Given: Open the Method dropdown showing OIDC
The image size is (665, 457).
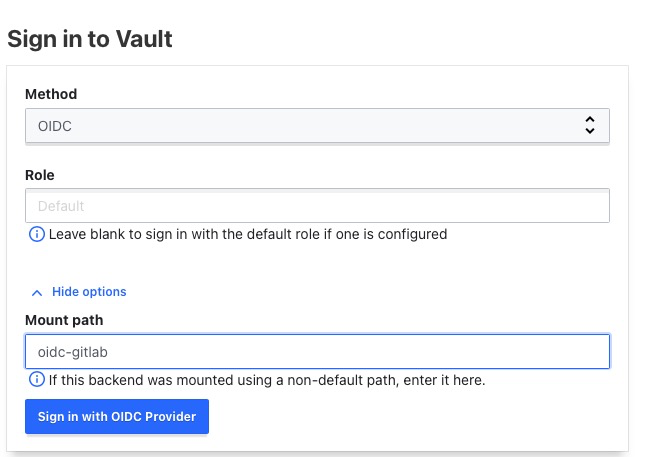Looking at the screenshot, I should (x=317, y=125).
